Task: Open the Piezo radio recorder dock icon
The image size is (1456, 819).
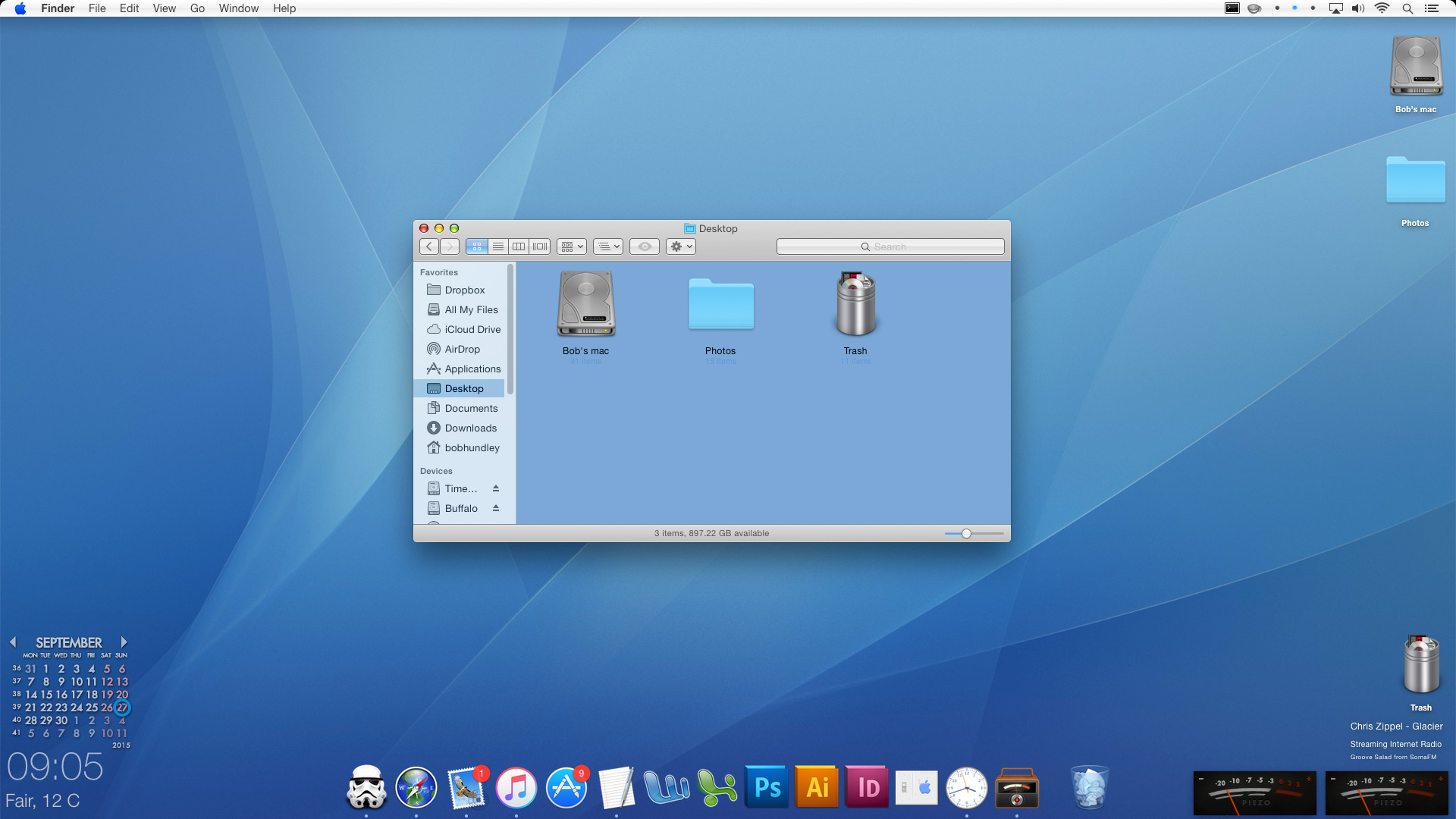Action: click(x=1017, y=789)
